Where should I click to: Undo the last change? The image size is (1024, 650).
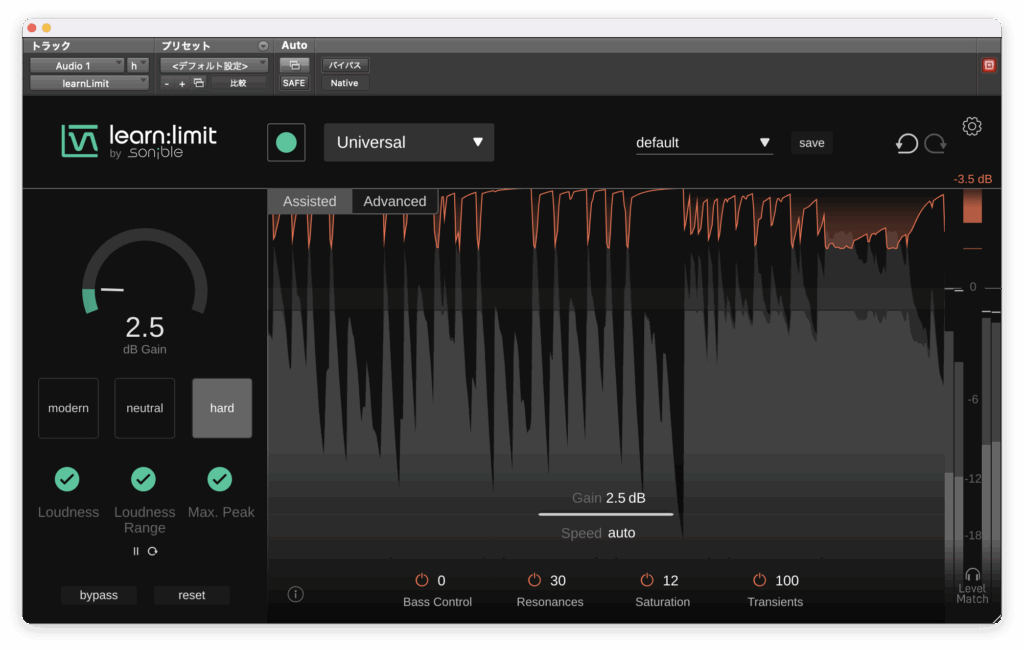907,143
